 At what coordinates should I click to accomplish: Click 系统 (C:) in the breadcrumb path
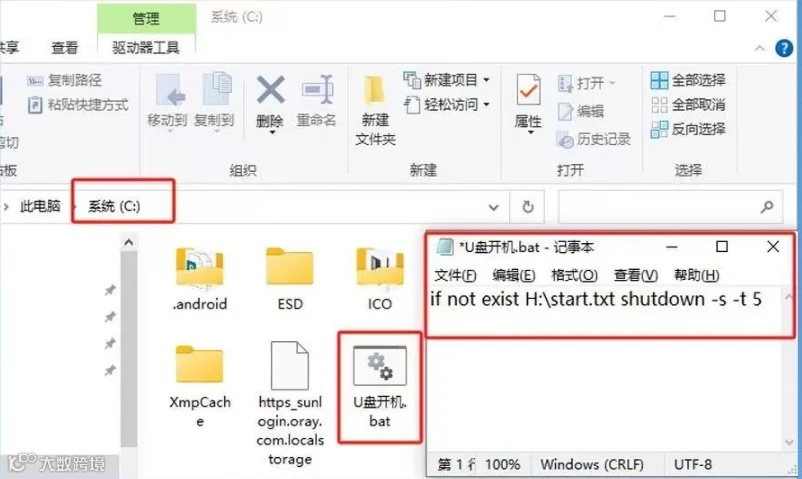(114, 206)
